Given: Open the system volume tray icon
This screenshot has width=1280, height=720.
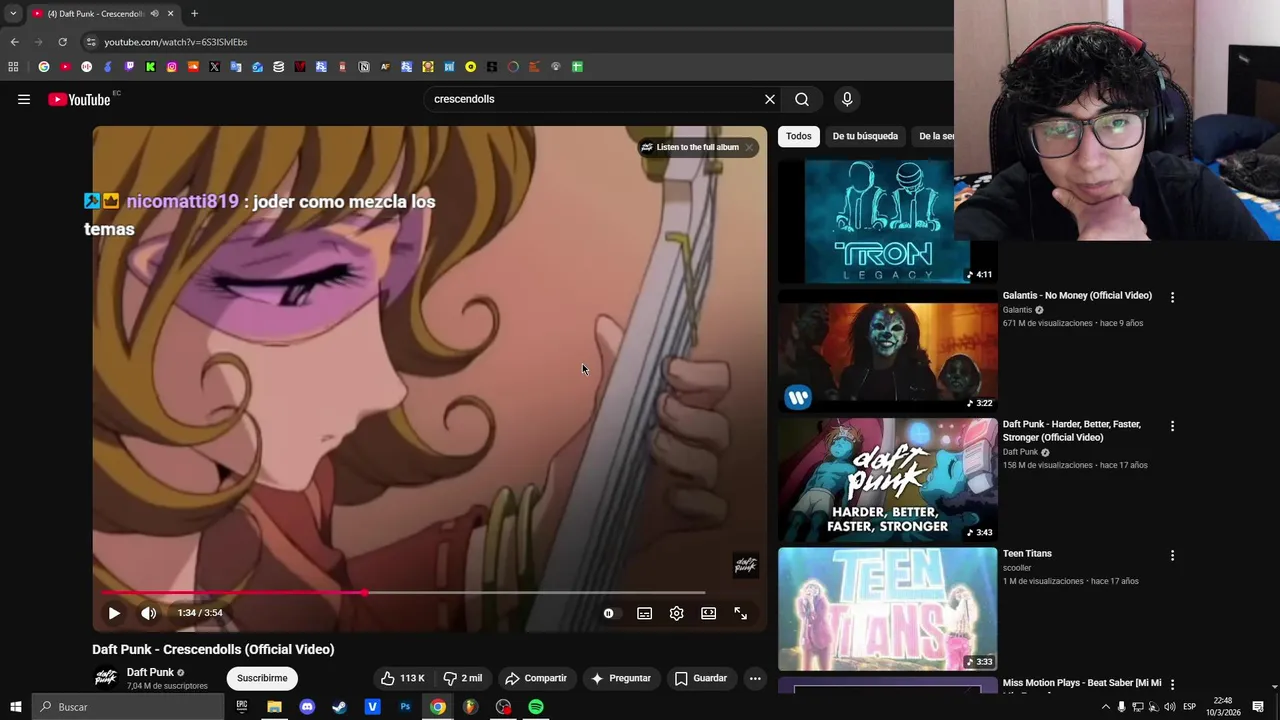Looking at the screenshot, I should [x=1170, y=707].
